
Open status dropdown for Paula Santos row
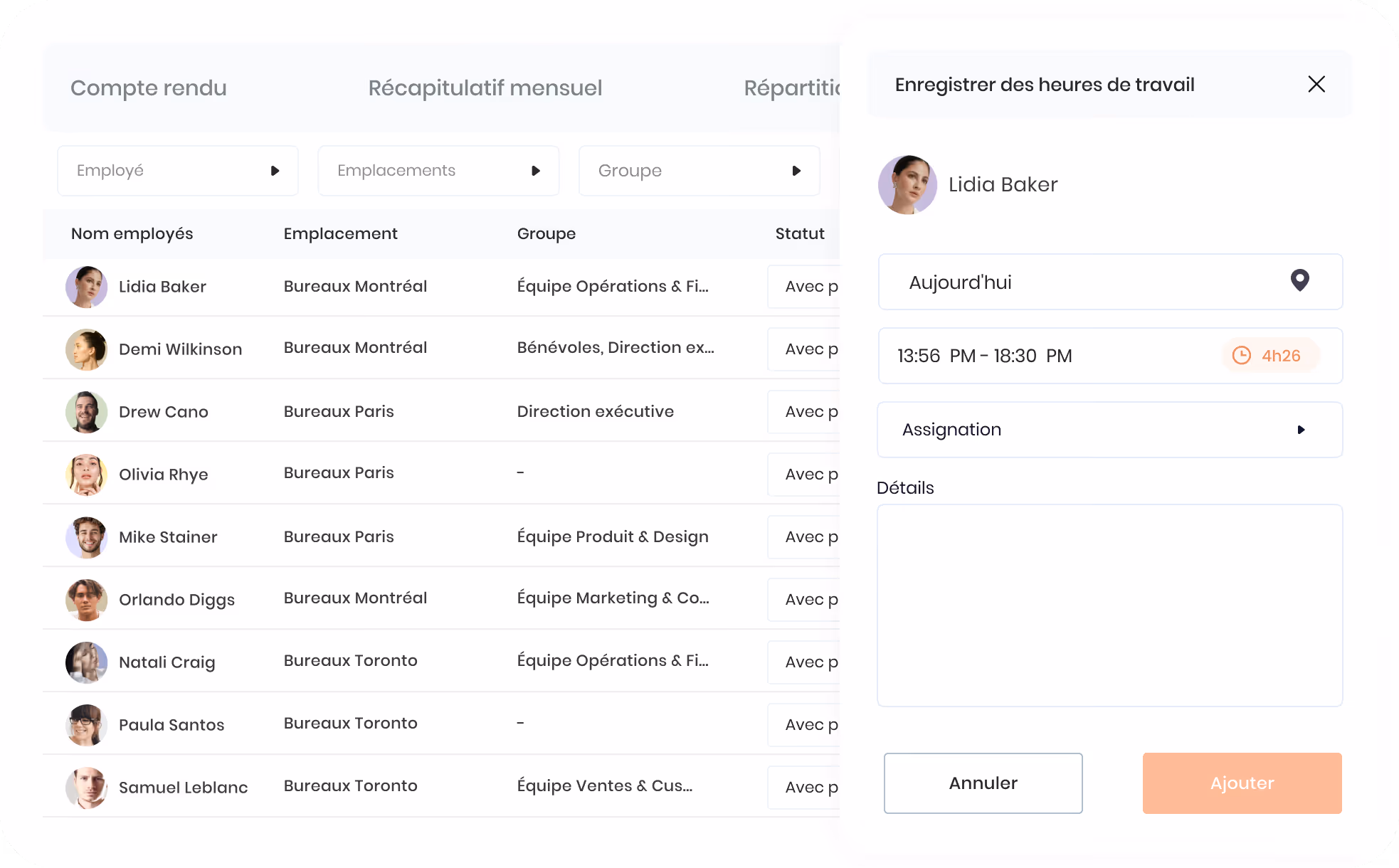(804, 725)
